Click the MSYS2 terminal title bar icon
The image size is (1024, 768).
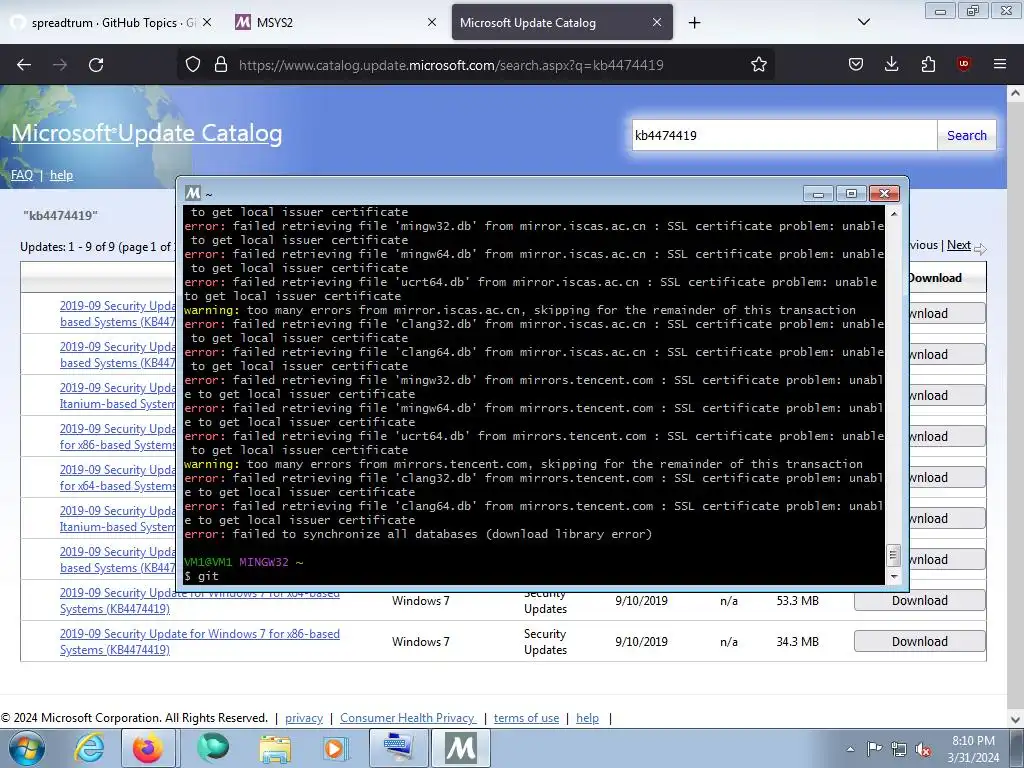(x=193, y=193)
